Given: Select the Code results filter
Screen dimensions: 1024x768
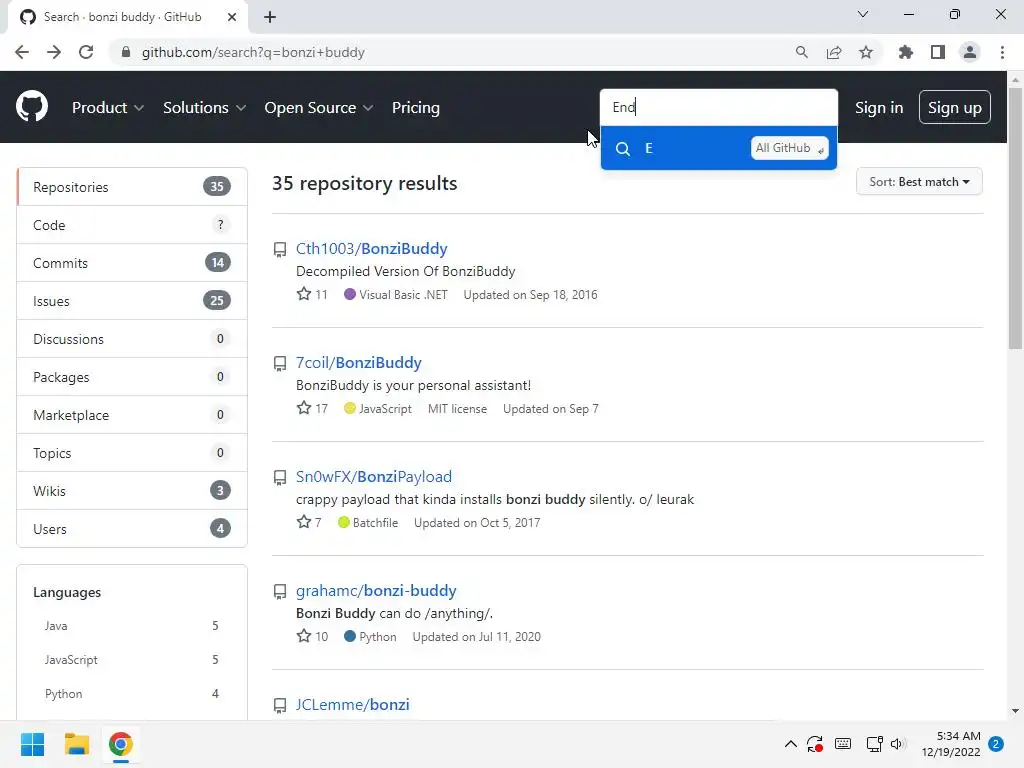Looking at the screenshot, I should (x=132, y=225).
